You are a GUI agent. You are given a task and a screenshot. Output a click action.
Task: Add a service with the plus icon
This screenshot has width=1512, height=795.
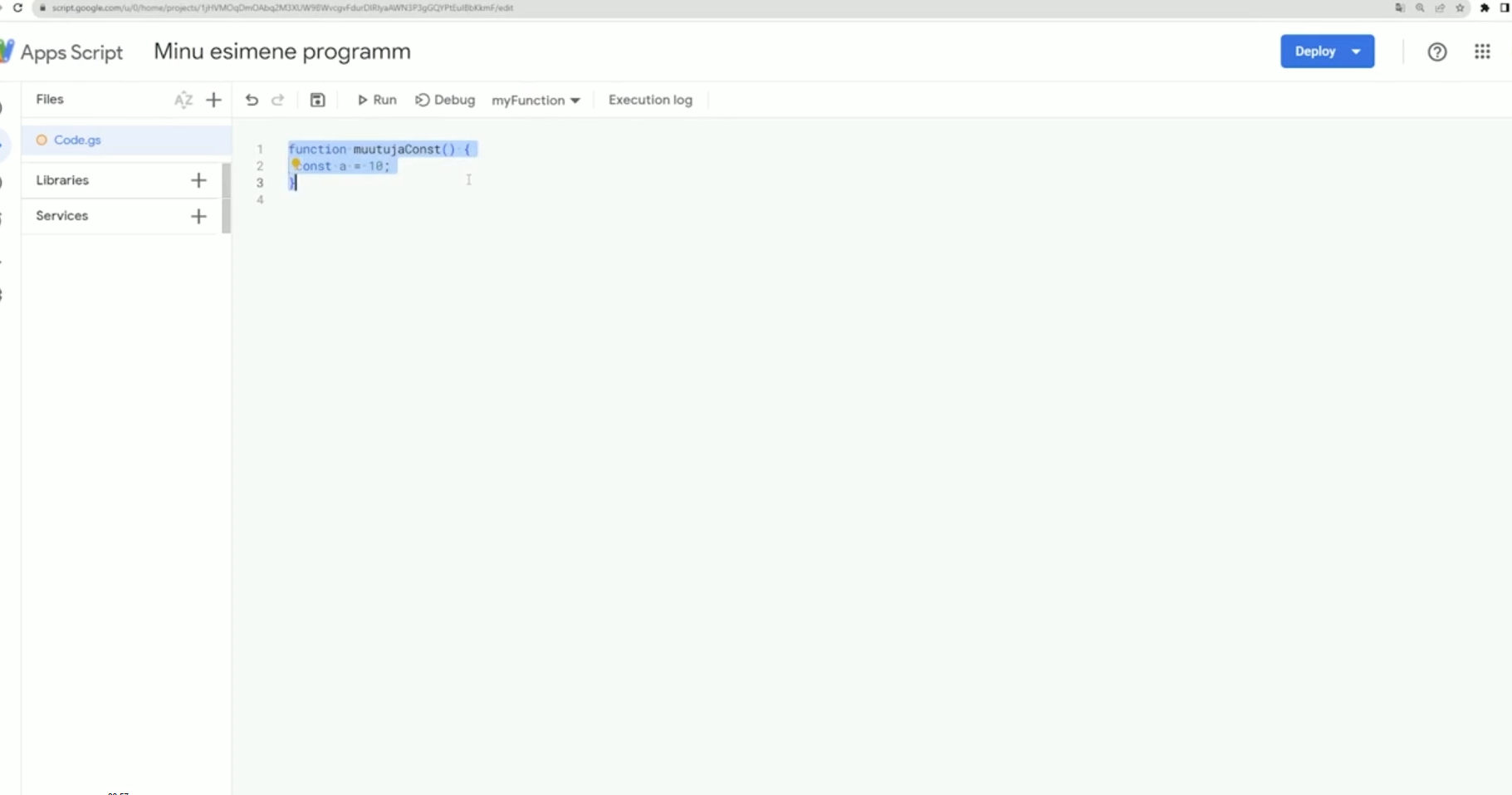198,216
